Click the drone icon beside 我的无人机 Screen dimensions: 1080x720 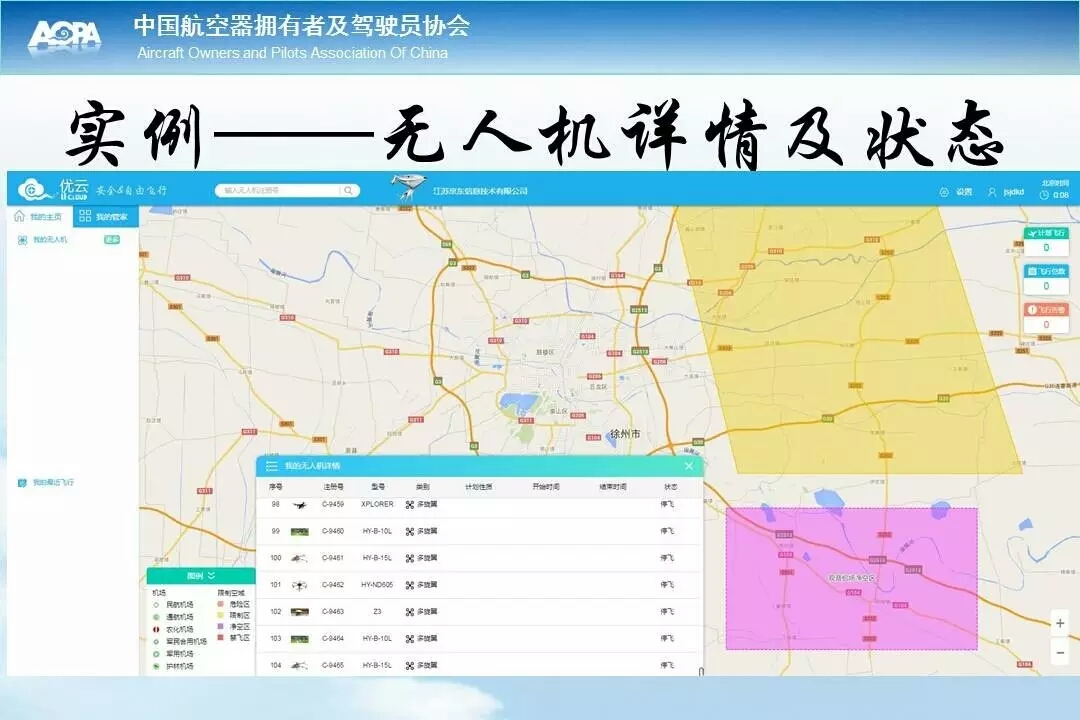coord(23,240)
